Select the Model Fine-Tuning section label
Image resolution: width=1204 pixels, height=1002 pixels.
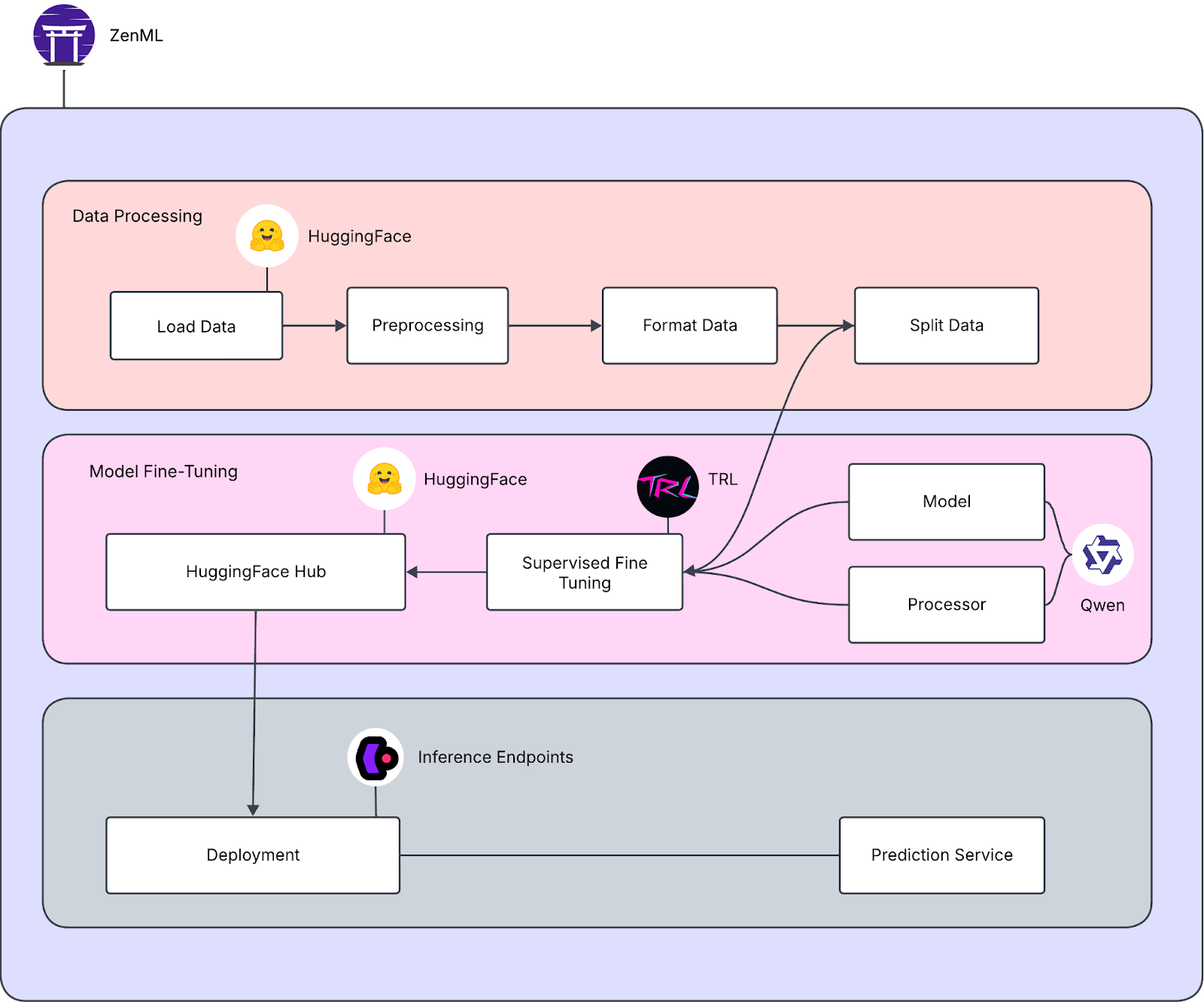pyautogui.click(x=163, y=472)
